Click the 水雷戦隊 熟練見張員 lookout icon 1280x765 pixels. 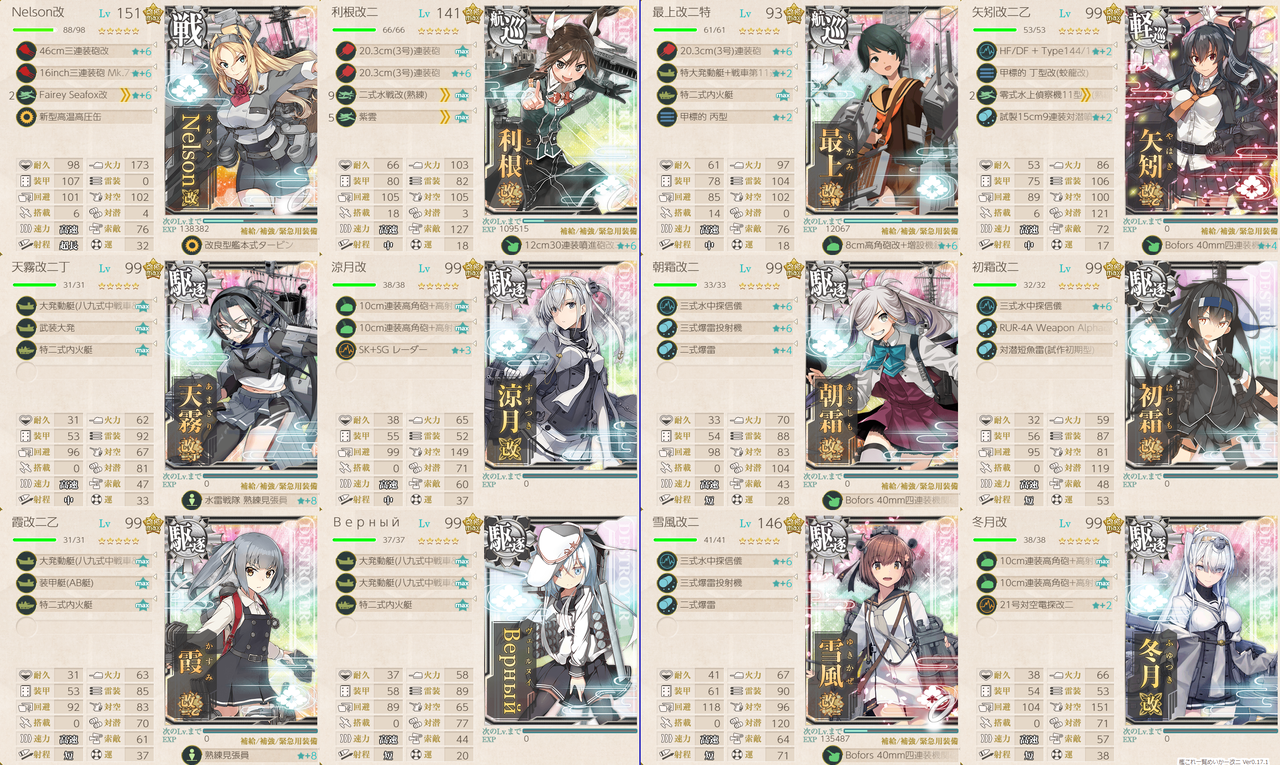[x=191, y=500]
